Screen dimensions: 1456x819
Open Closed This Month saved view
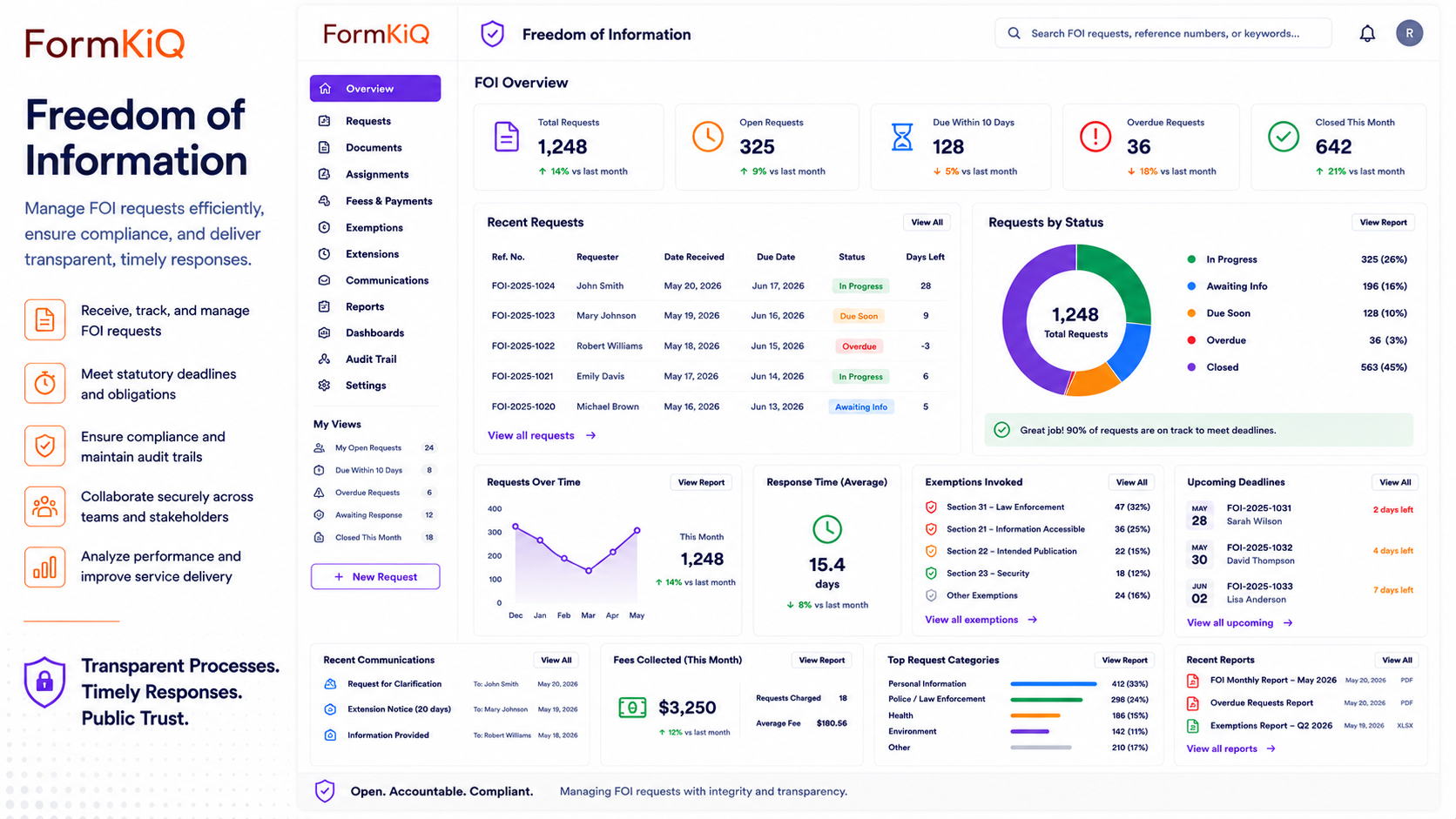click(375, 538)
